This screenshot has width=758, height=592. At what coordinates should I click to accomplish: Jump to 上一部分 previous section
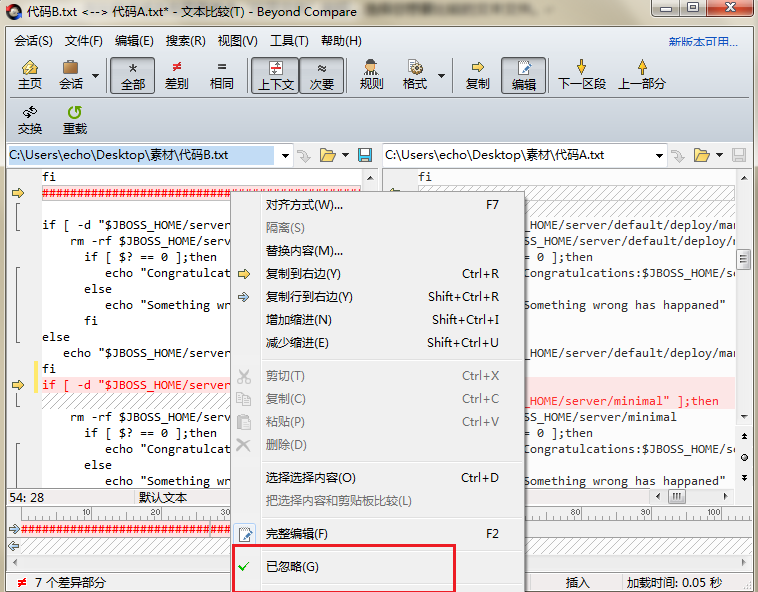click(641, 75)
